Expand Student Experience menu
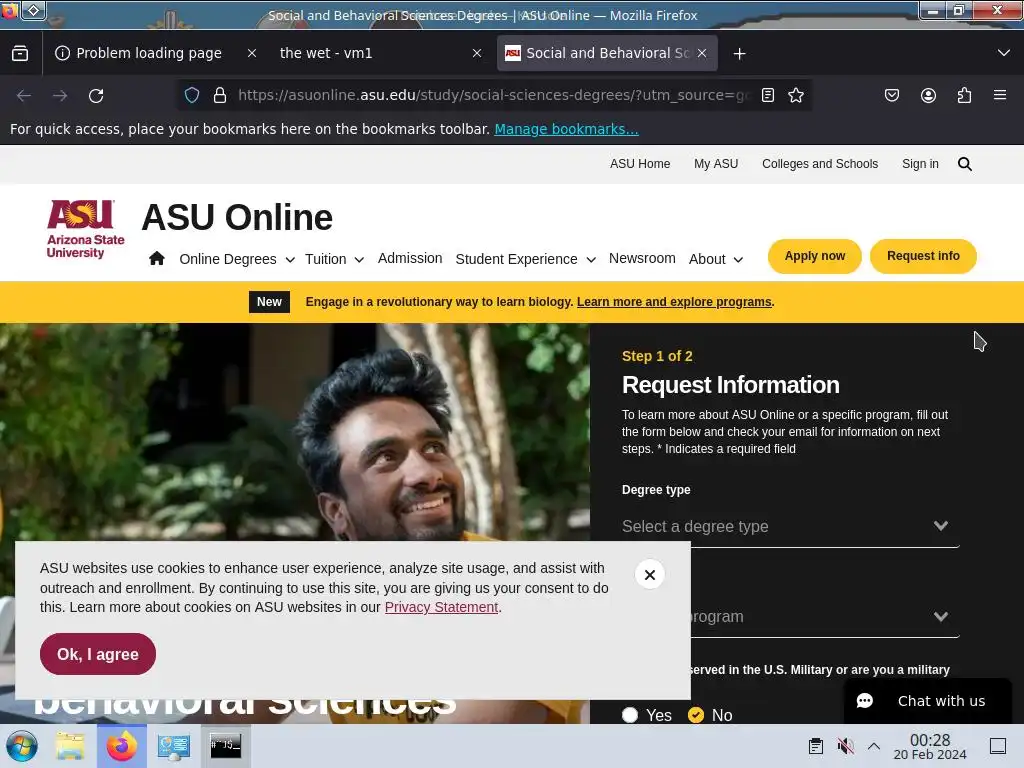This screenshot has height=768, width=1024. (526, 259)
